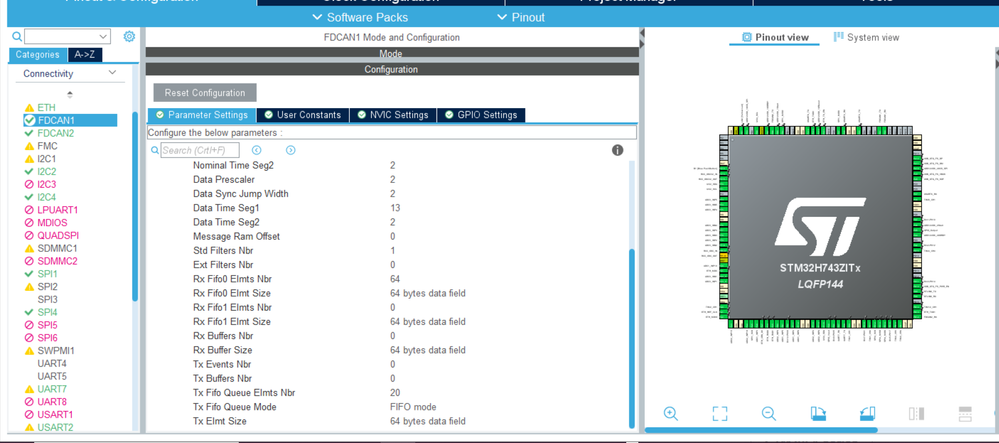Screen dimensions: 999x443
Task: Collapse the Configuration section bar
Action: 392,69
